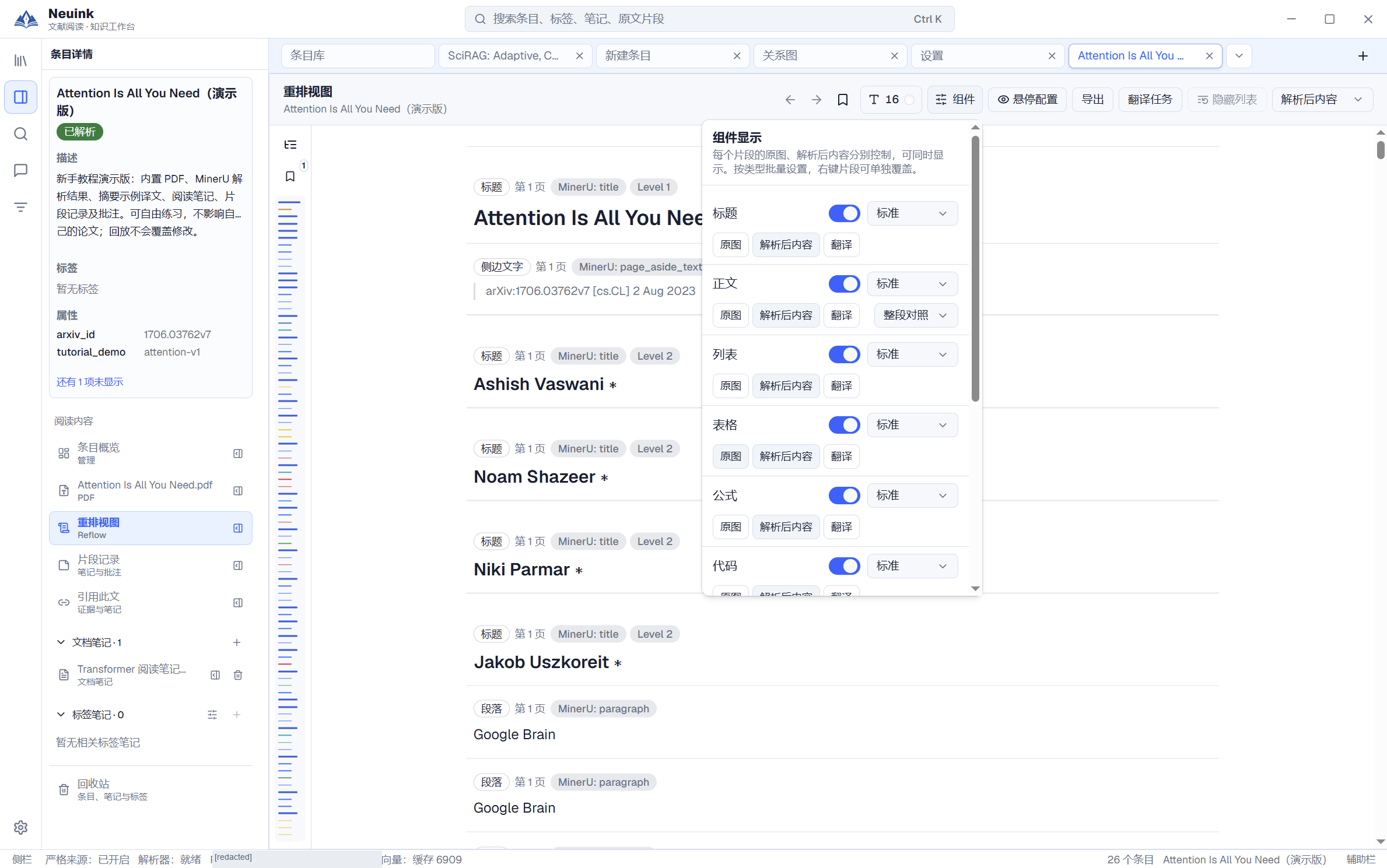
Task: Click the 导出 button
Action: pyautogui.click(x=1092, y=100)
